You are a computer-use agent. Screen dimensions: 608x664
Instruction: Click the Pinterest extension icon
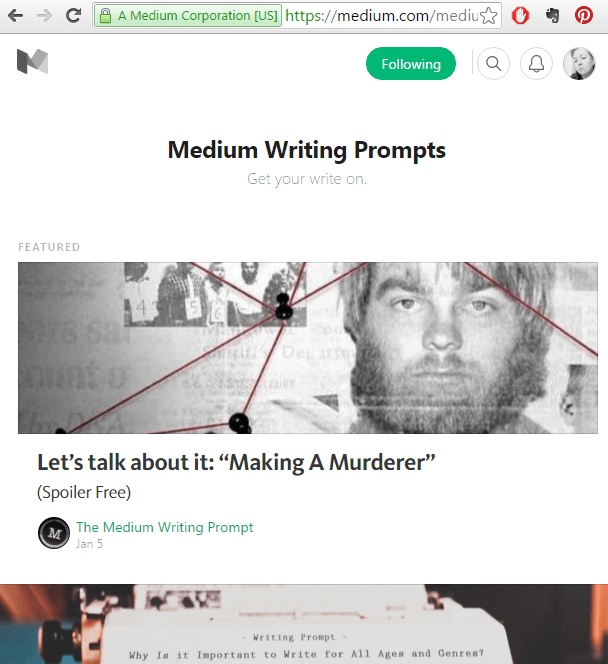pyautogui.click(x=584, y=16)
